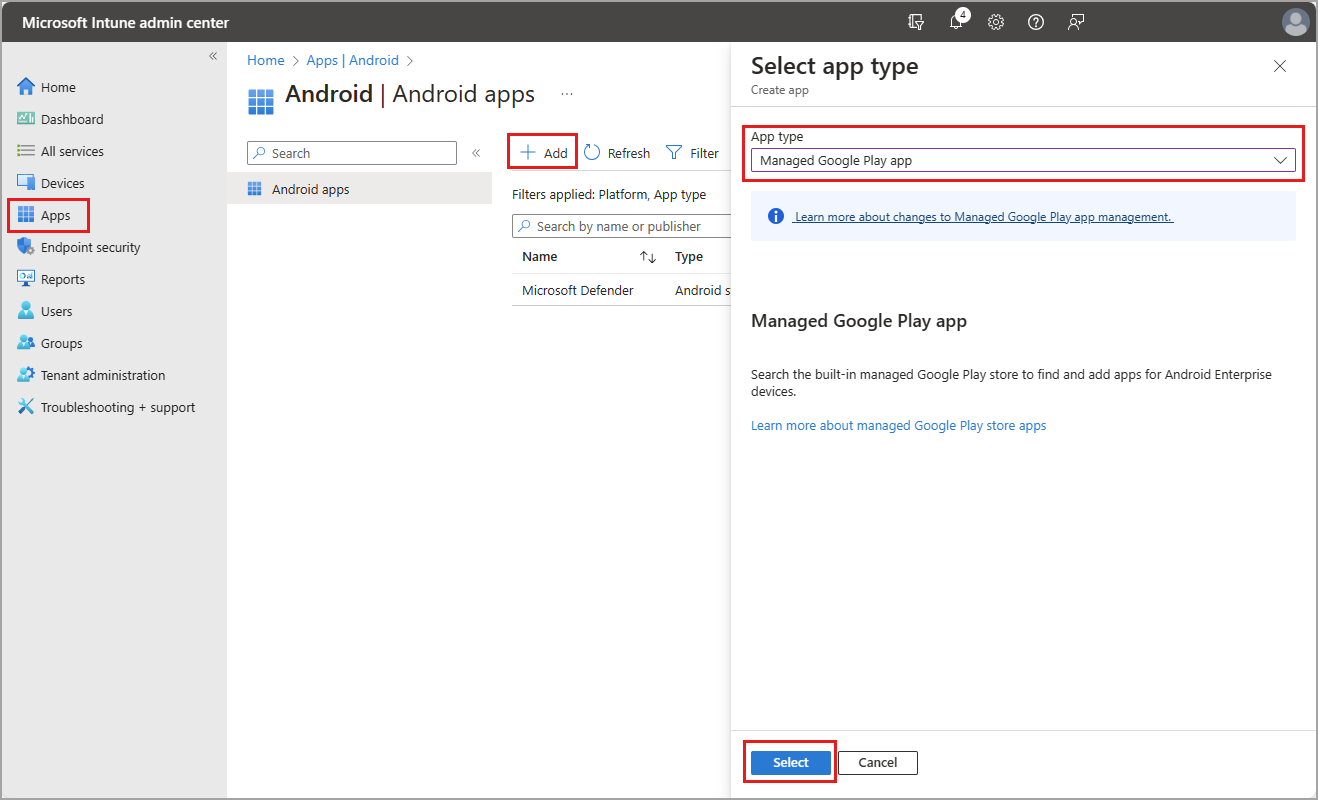The width and height of the screenshot is (1318, 800).
Task: Collapse the left navigation pane
Action: 213,56
